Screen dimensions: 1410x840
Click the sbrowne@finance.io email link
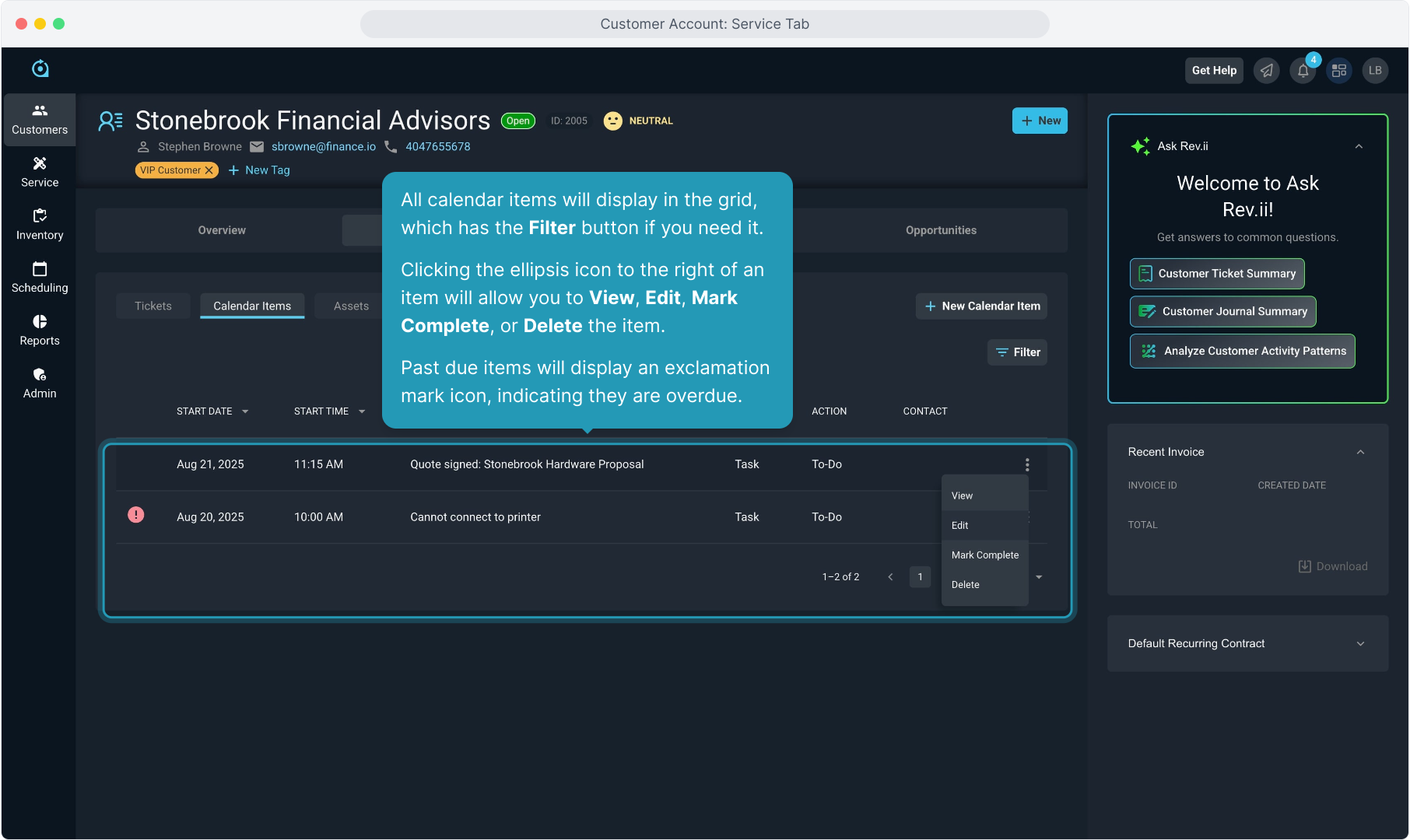(x=324, y=147)
